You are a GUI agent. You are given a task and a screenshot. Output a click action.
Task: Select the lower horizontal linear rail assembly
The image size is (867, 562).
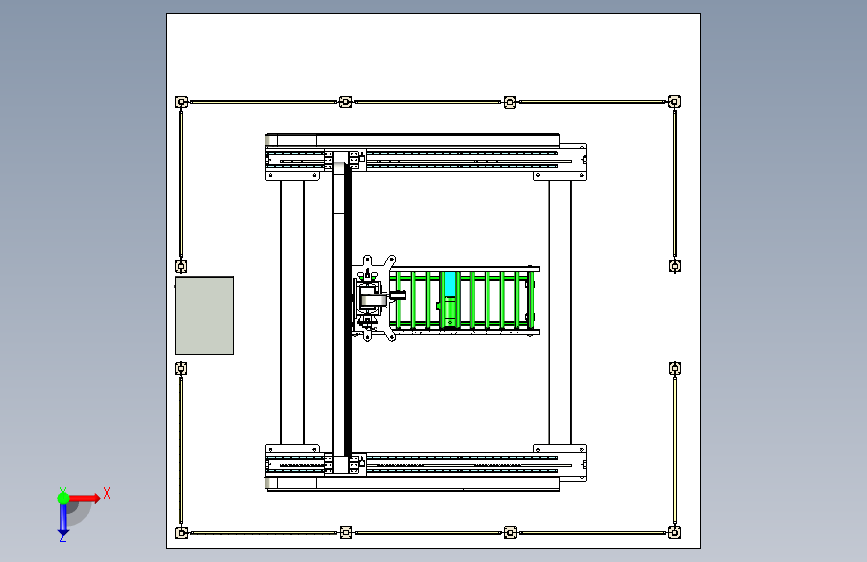point(426,467)
